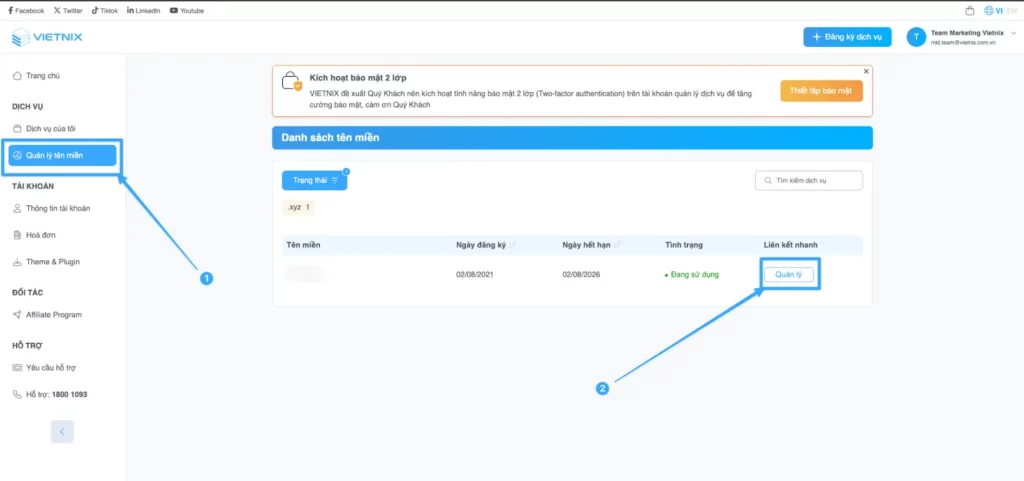This screenshot has height=481, width=1024.
Task: Open the shopping bag cart icon
Action: tap(969, 11)
